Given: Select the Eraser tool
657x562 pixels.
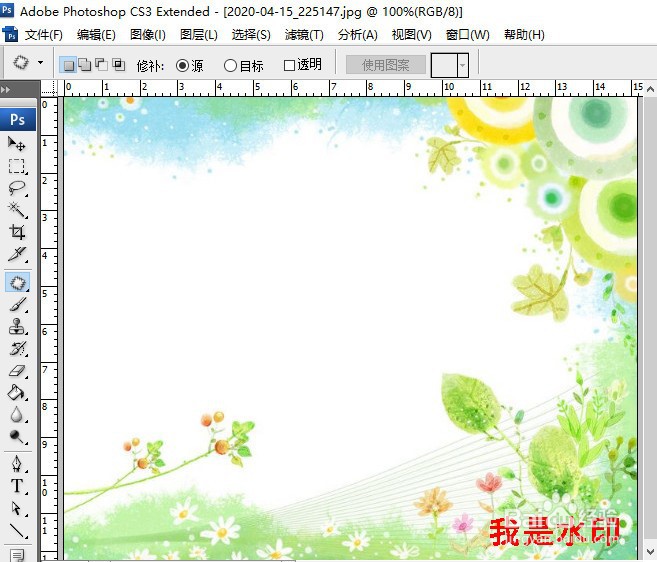Looking at the screenshot, I should pos(17,371).
